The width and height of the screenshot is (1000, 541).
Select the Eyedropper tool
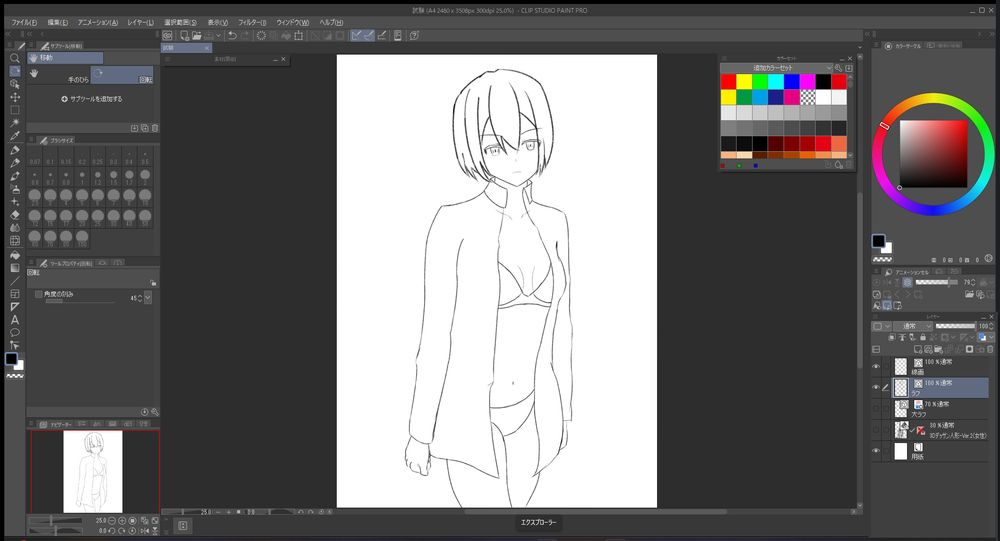click(15, 136)
